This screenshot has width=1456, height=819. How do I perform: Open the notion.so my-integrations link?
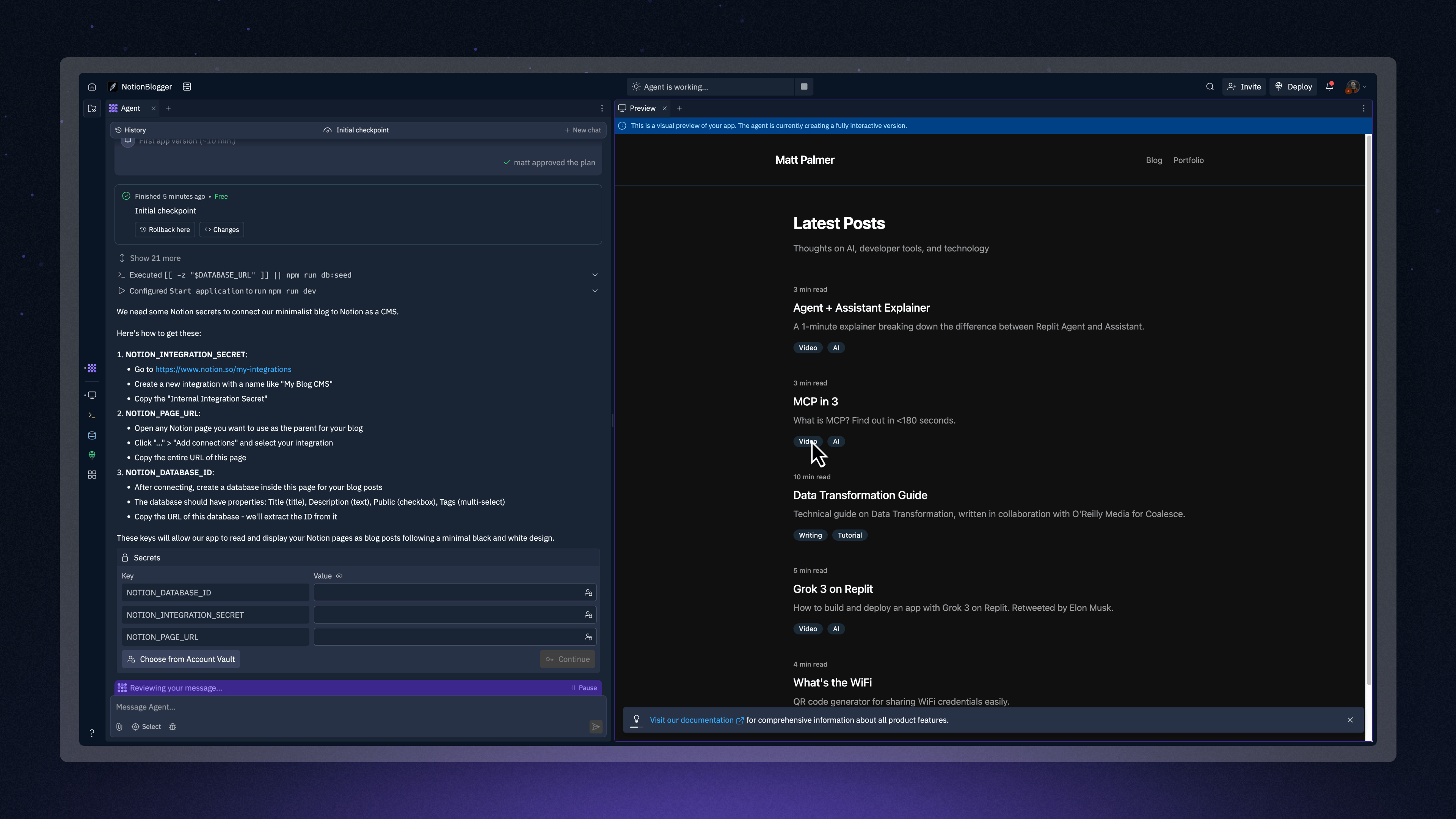coord(223,369)
